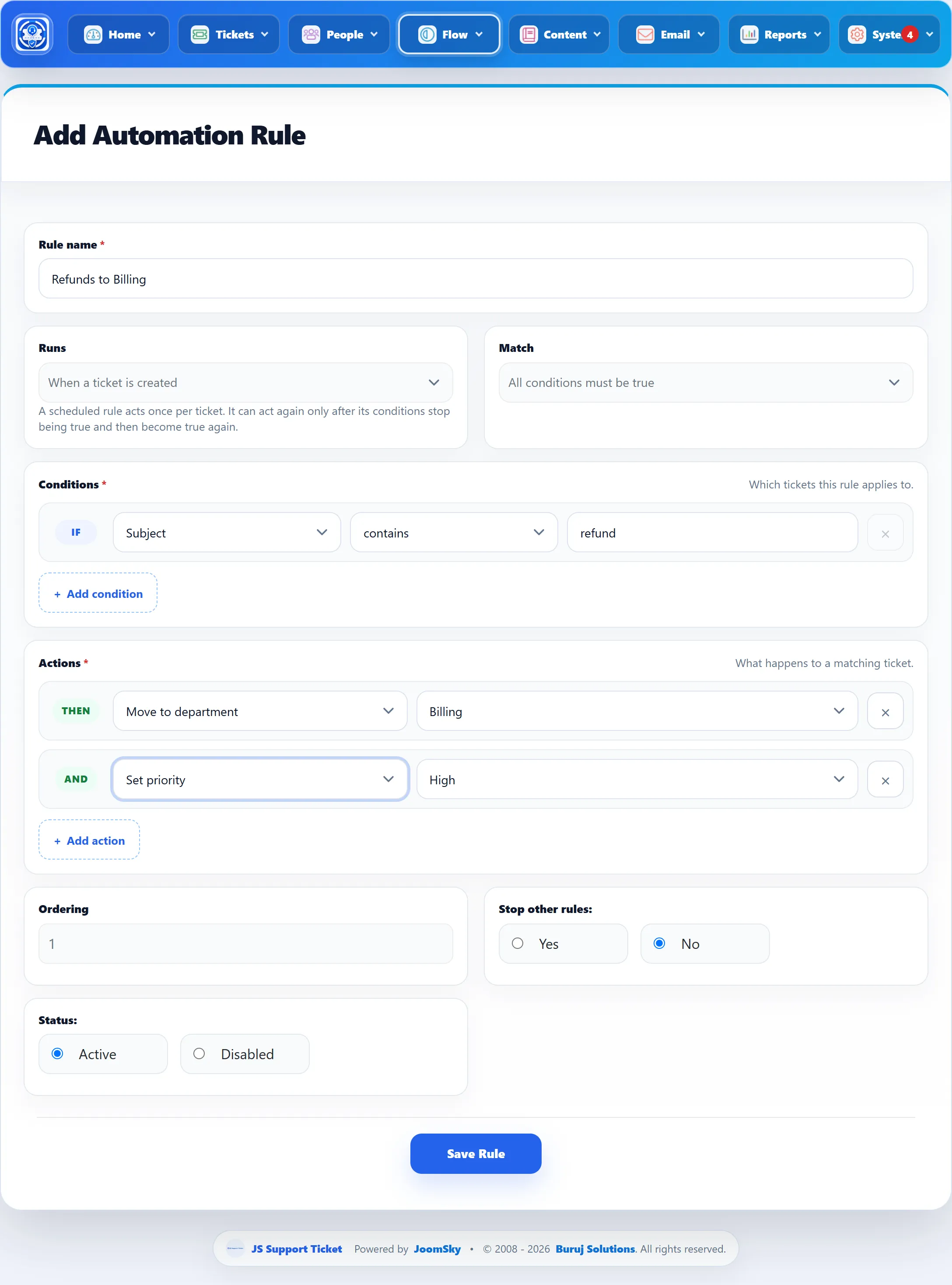Click the red notification badge showing 4

(910, 35)
